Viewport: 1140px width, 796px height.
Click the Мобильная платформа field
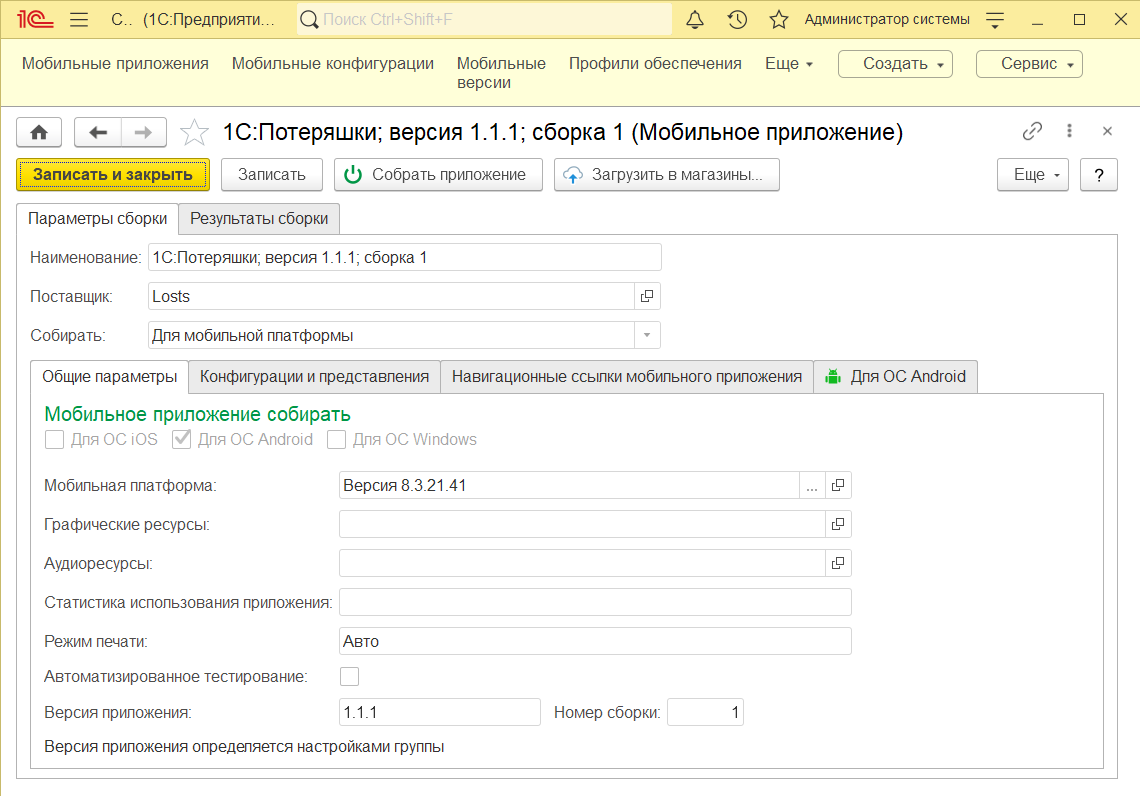[569, 486]
